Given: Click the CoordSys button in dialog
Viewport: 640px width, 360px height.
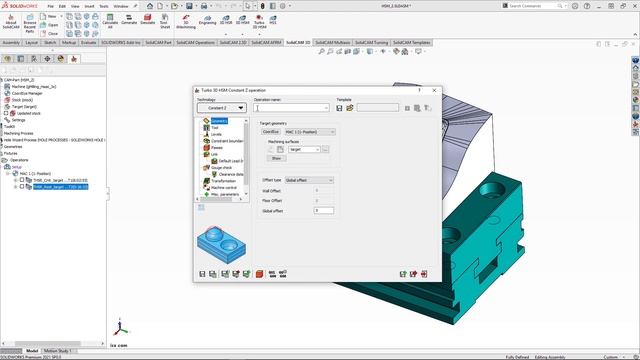Looking at the screenshot, I should [x=271, y=132].
